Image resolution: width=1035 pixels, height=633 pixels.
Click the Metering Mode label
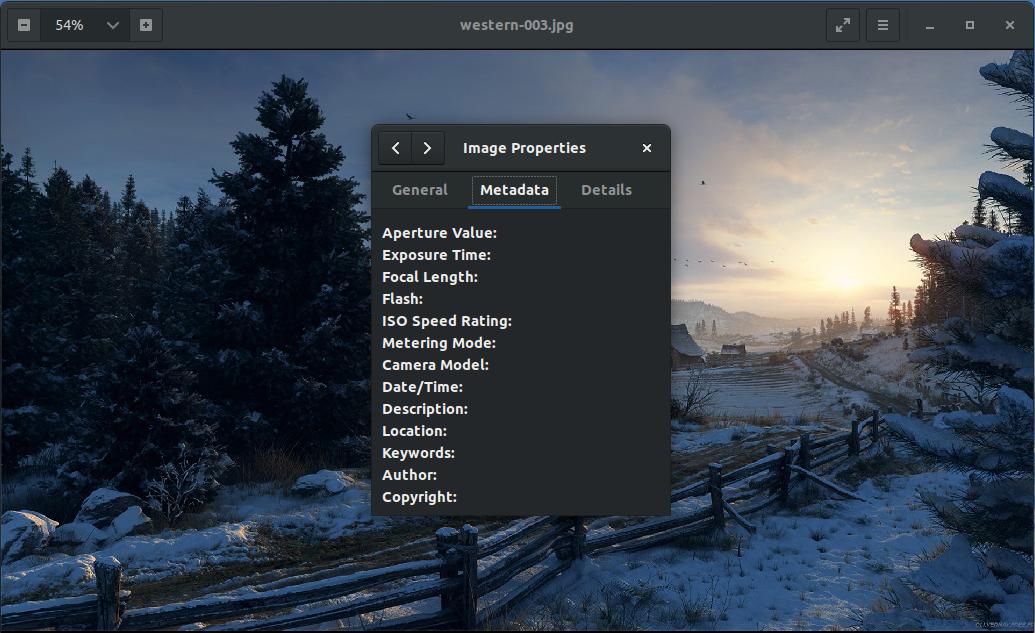point(439,343)
